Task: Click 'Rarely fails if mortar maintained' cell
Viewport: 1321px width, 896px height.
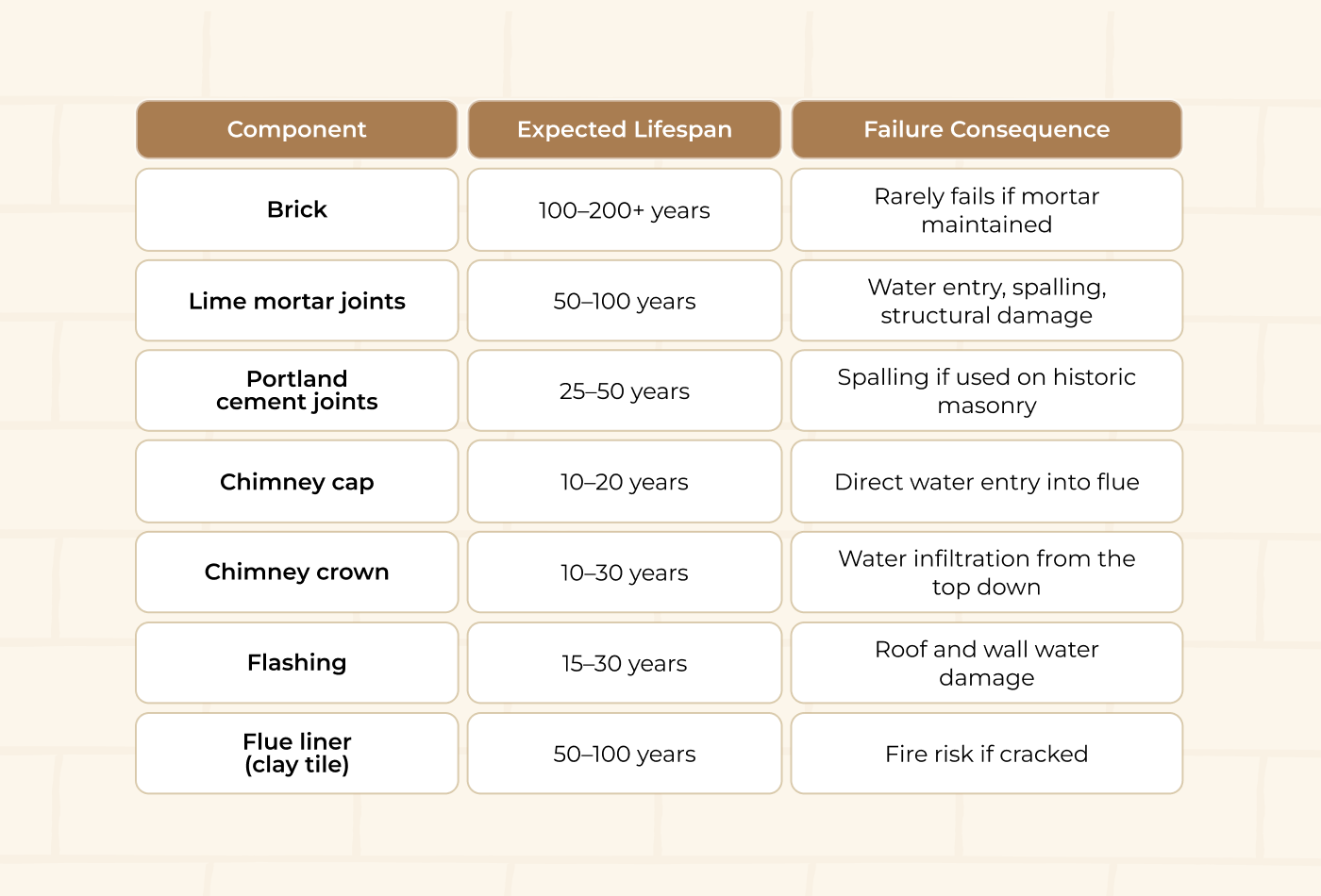Action: [986, 209]
